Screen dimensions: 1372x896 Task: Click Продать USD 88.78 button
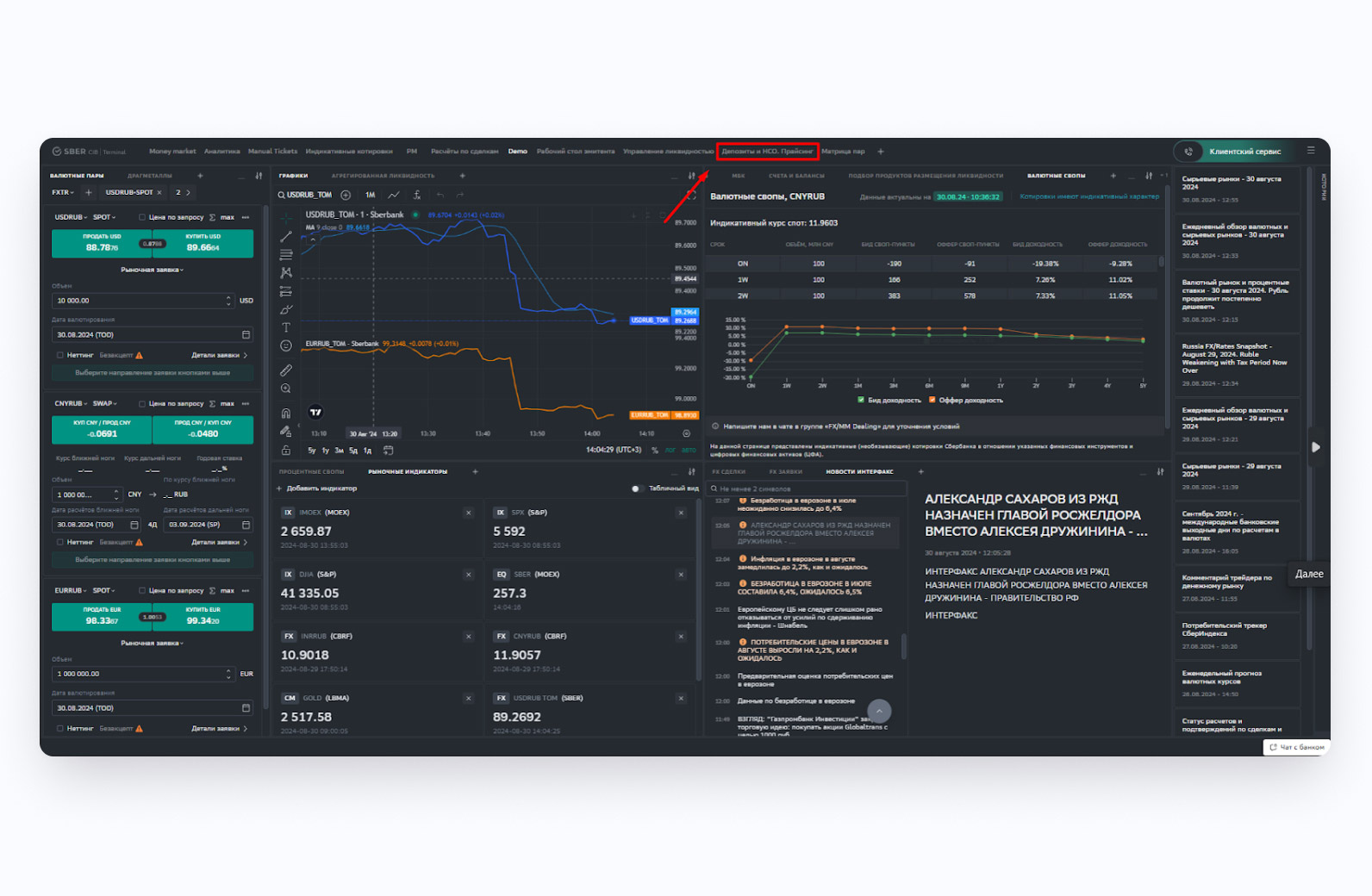coord(102,243)
